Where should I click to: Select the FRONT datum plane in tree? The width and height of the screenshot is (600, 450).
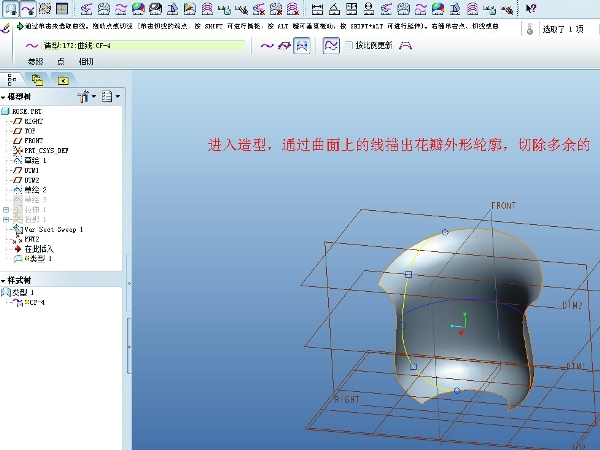[x=32, y=140]
